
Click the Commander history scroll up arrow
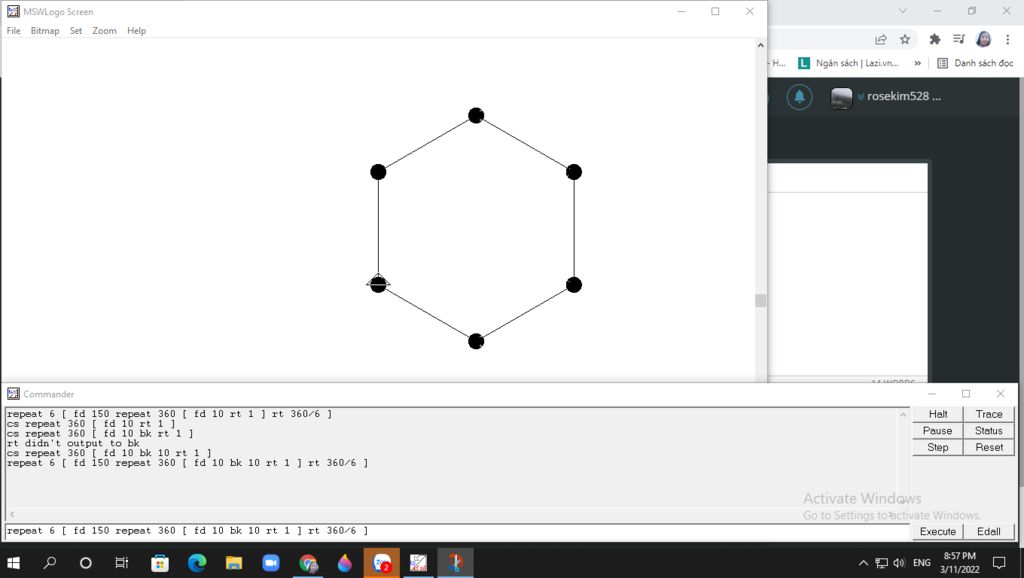903,415
